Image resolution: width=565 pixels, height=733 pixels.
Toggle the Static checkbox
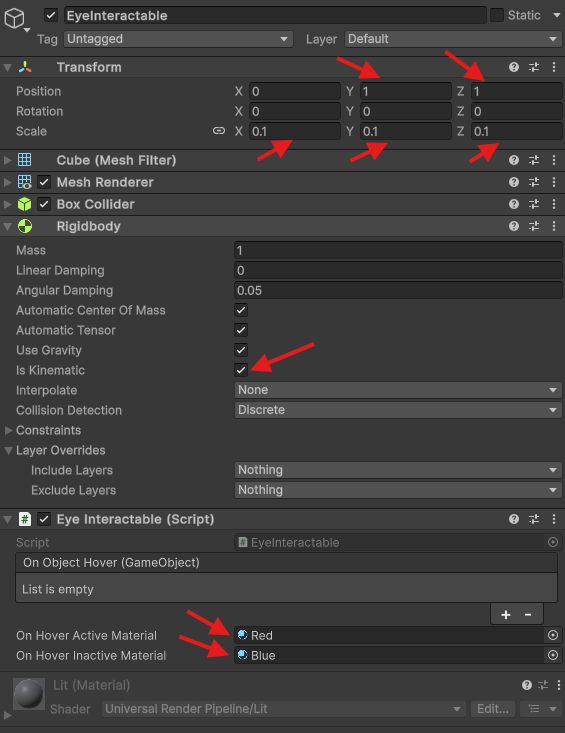(496, 15)
